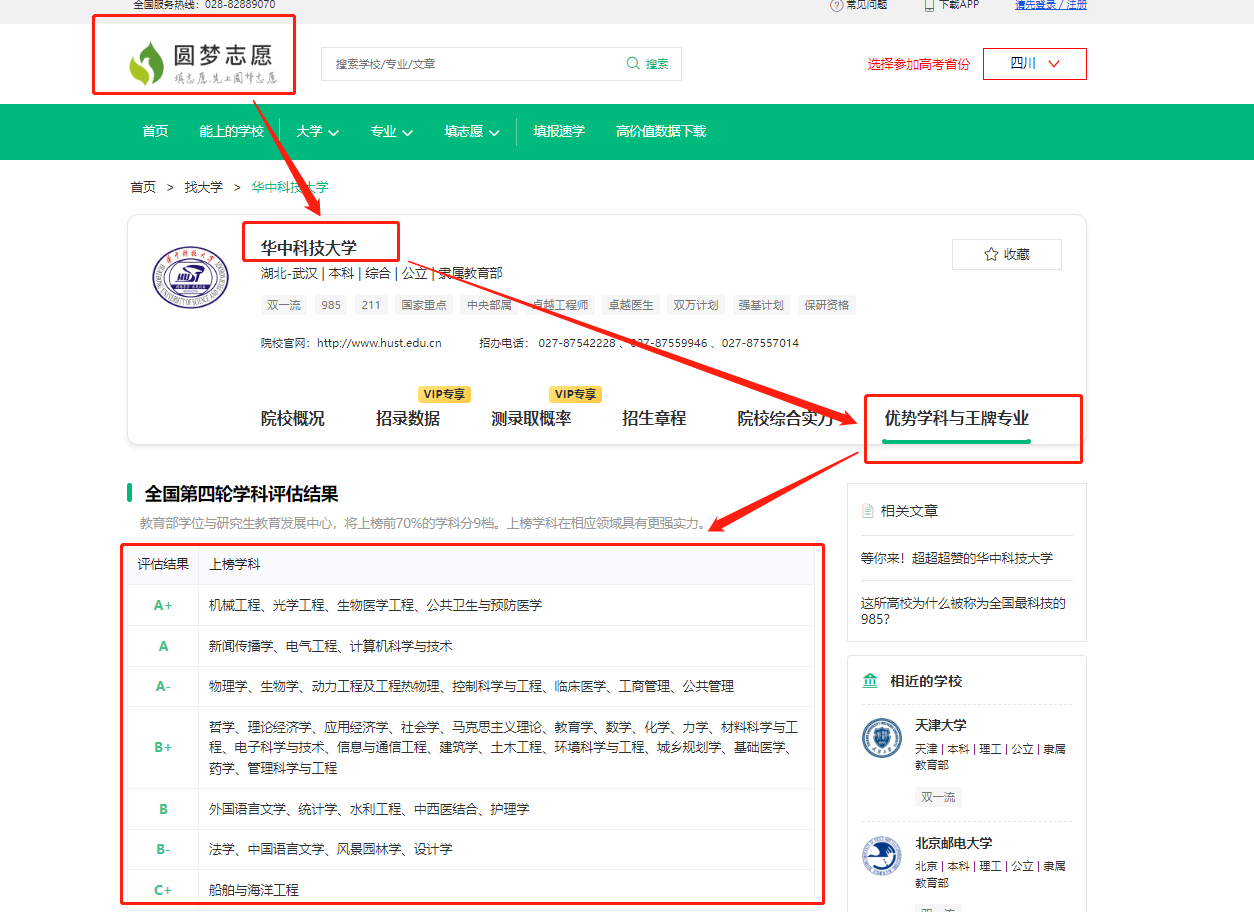Switch to the 测录取概率 tab

pos(531,419)
